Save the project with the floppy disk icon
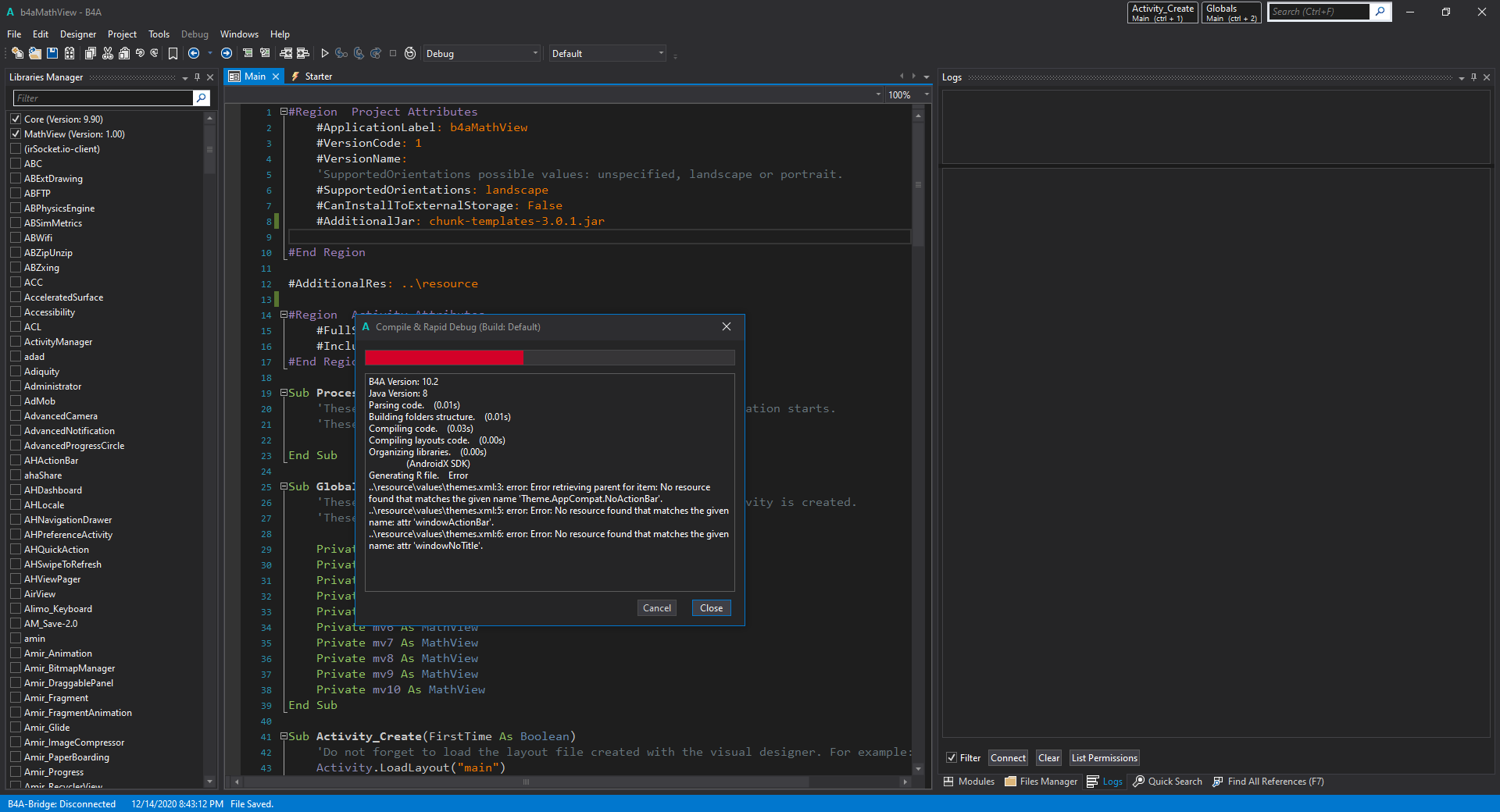This screenshot has width=1500, height=812. (x=52, y=53)
